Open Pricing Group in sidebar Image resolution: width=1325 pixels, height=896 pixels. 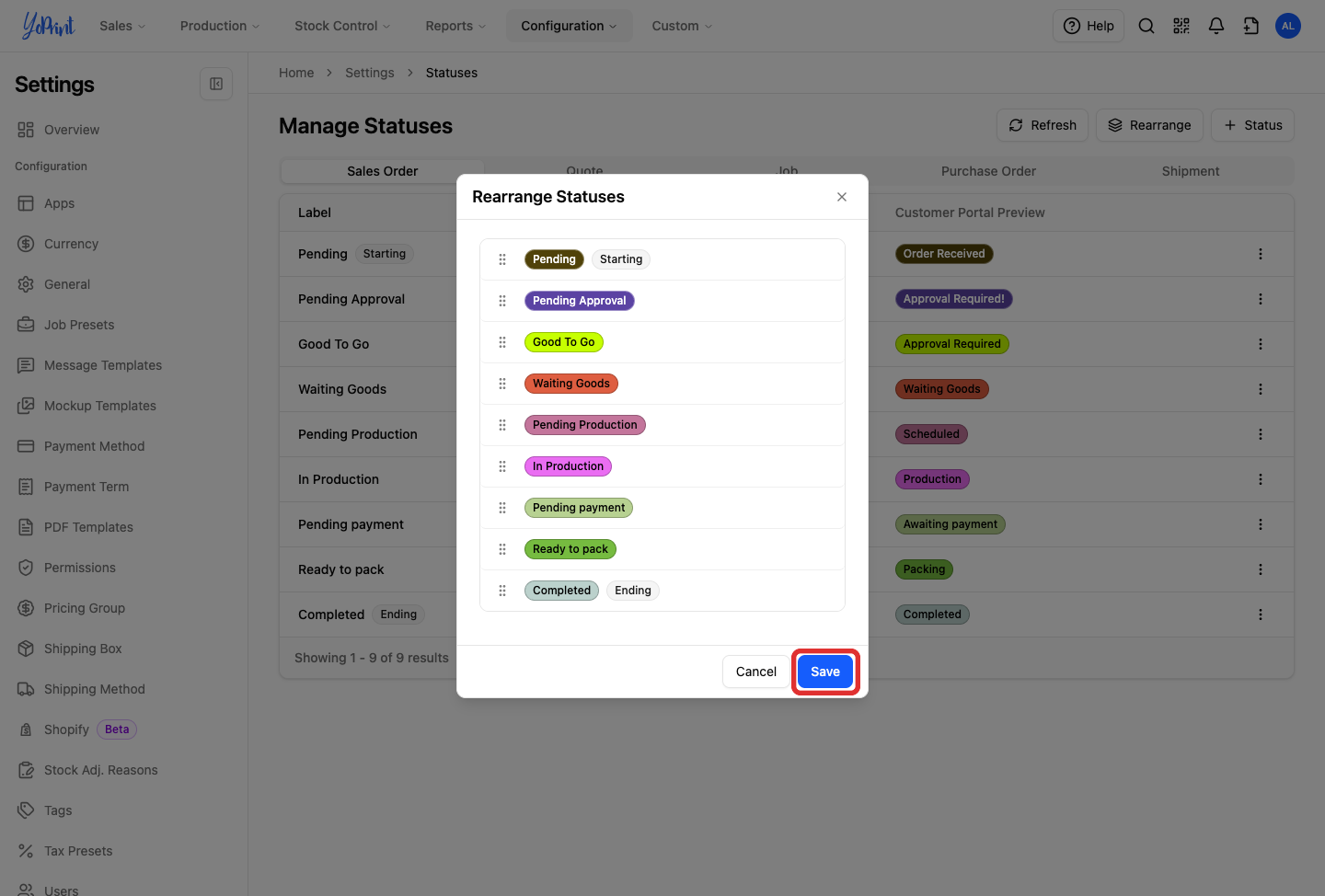coord(85,608)
